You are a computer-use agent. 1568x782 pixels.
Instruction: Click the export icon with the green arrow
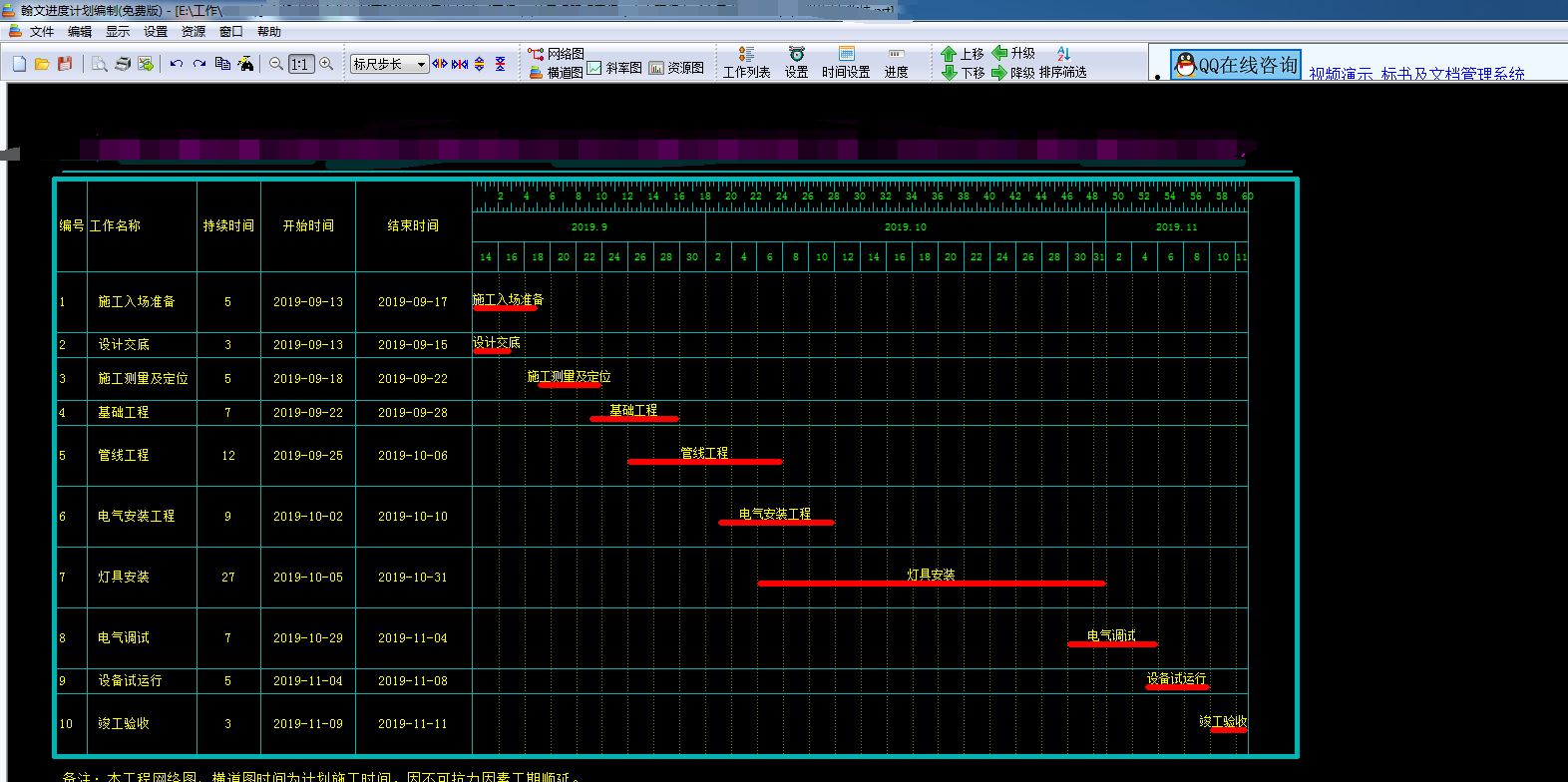pos(146,64)
